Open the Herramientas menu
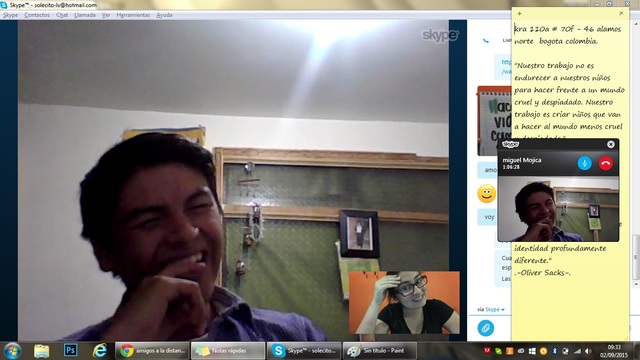Viewport: 640px width, 360px height. (133, 15)
